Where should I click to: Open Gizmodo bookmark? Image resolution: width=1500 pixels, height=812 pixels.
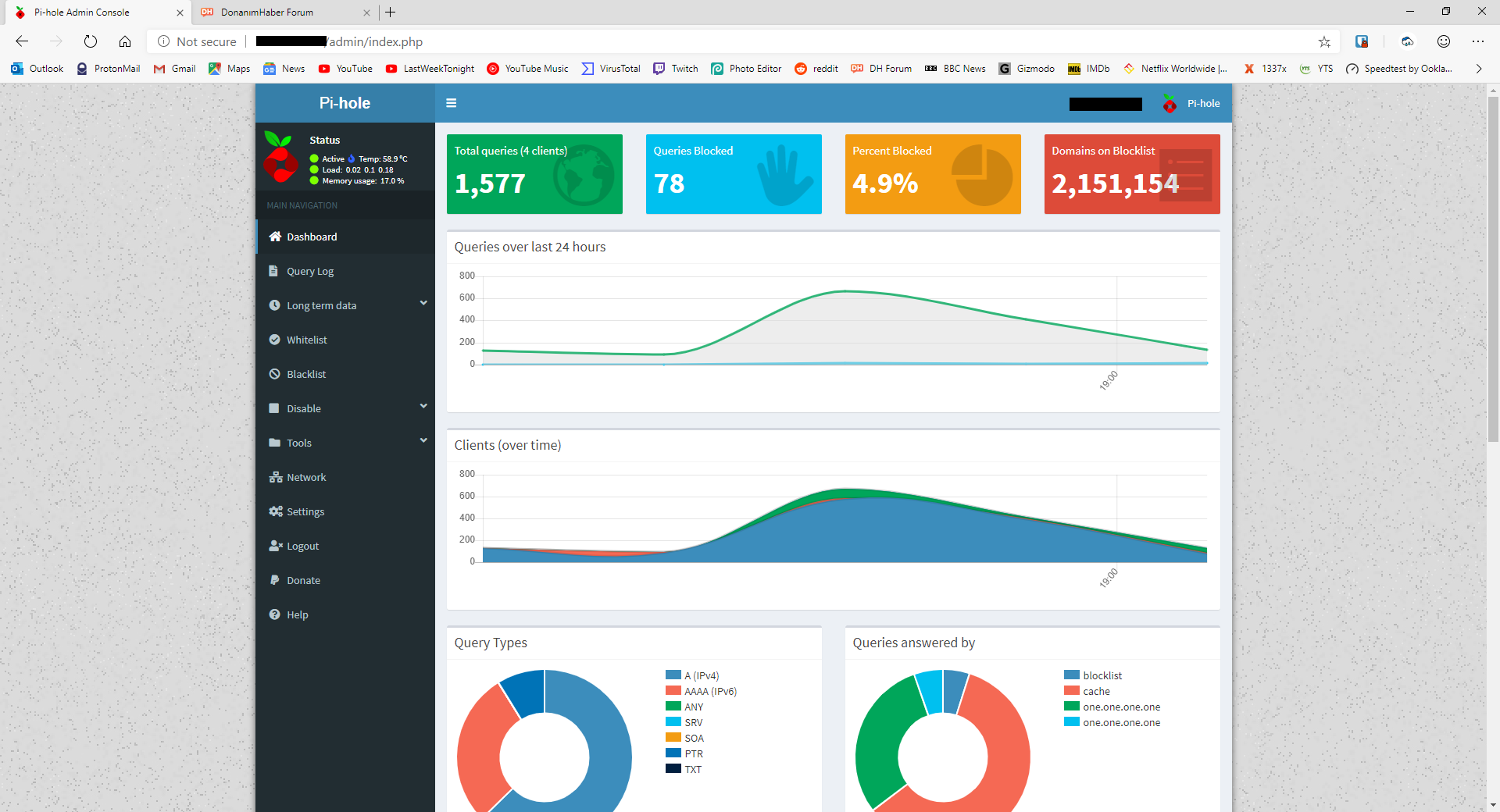pos(1027,69)
